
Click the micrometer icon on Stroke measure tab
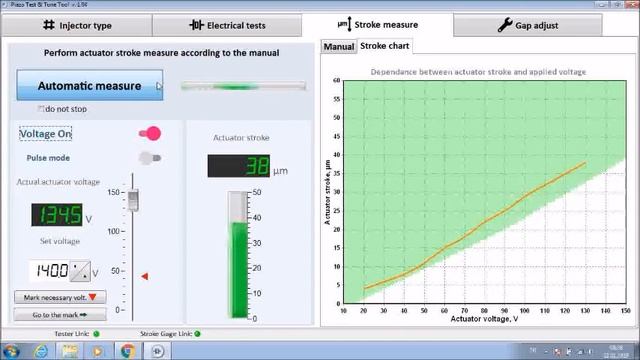(x=344, y=24)
